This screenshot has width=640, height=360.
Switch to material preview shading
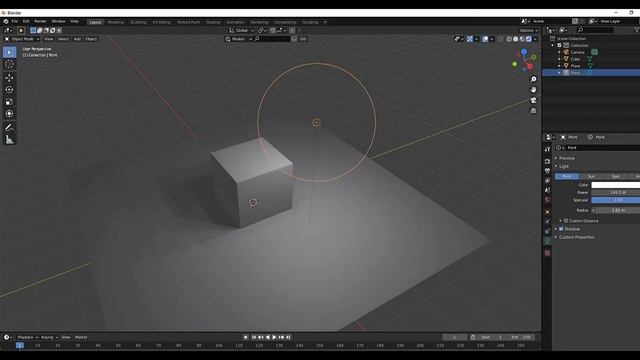pos(522,39)
